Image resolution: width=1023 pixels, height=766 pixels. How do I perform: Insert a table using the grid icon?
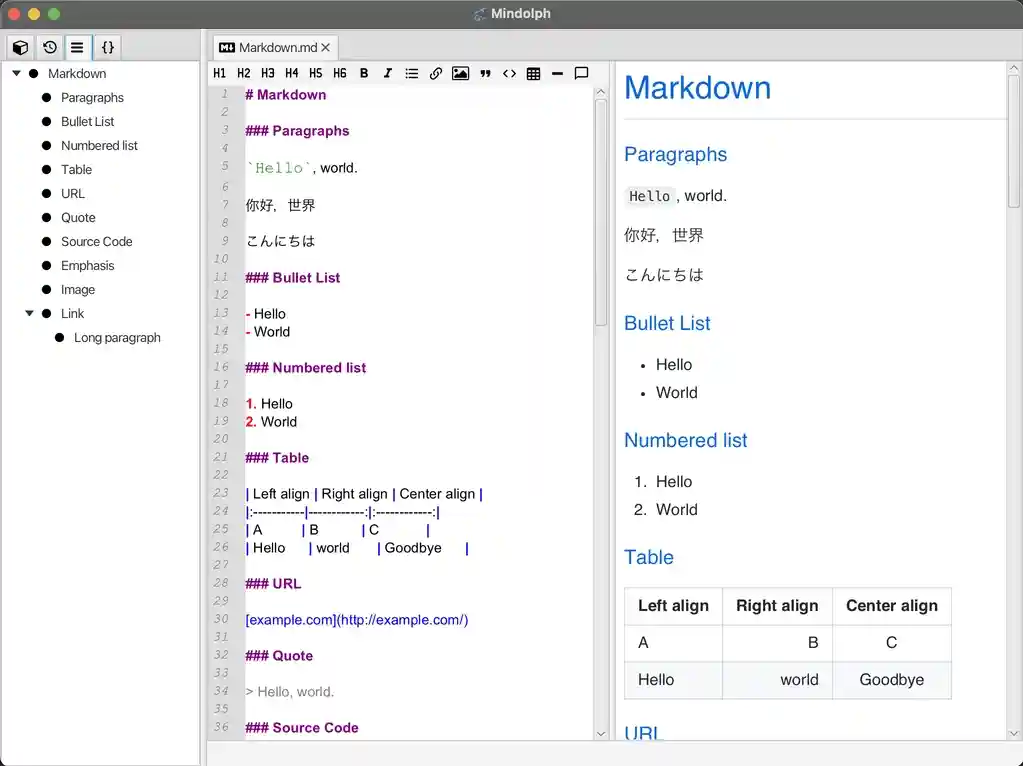(x=533, y=73)
